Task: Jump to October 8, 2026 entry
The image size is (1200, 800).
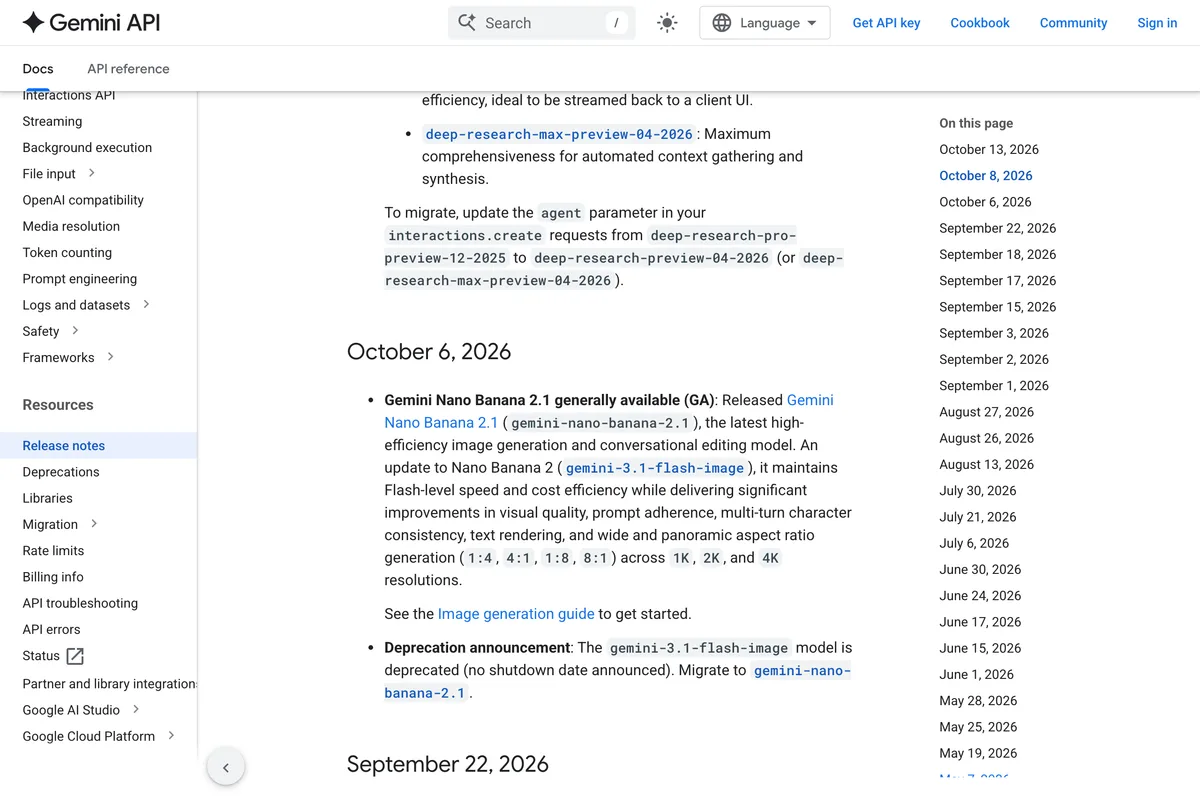Action: [986, 175]
